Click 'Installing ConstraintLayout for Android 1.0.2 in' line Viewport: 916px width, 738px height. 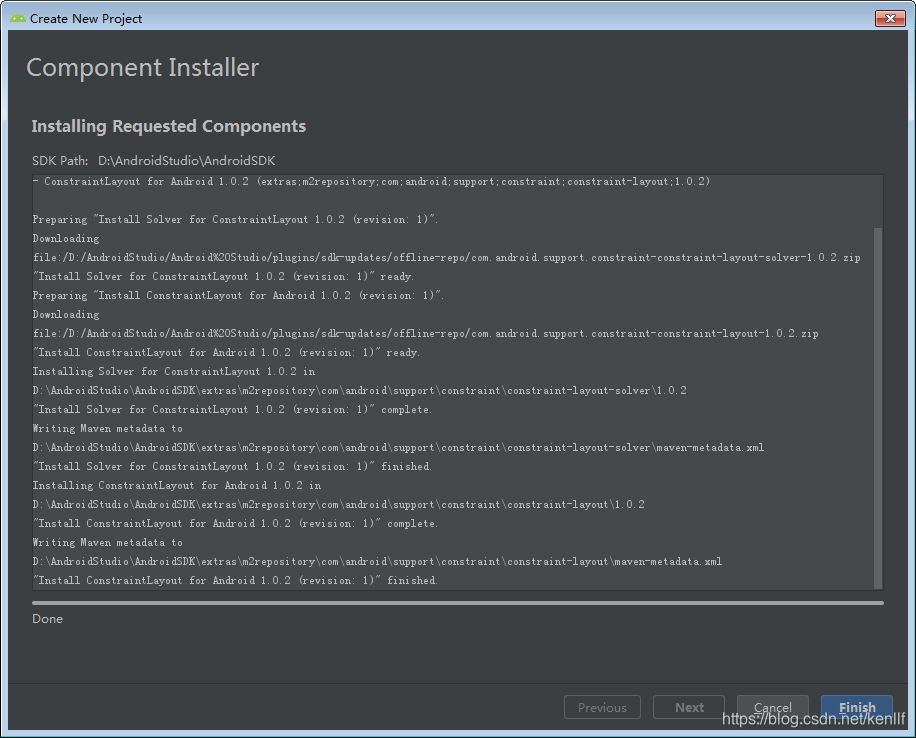177,485
